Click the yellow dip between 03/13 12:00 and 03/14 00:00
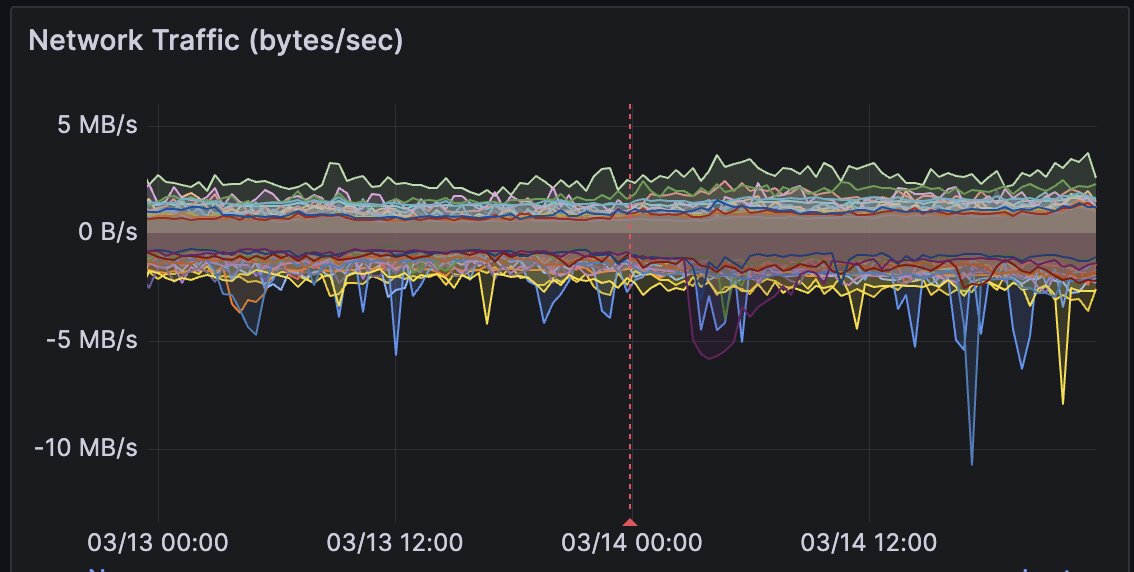 click(487, 321)
